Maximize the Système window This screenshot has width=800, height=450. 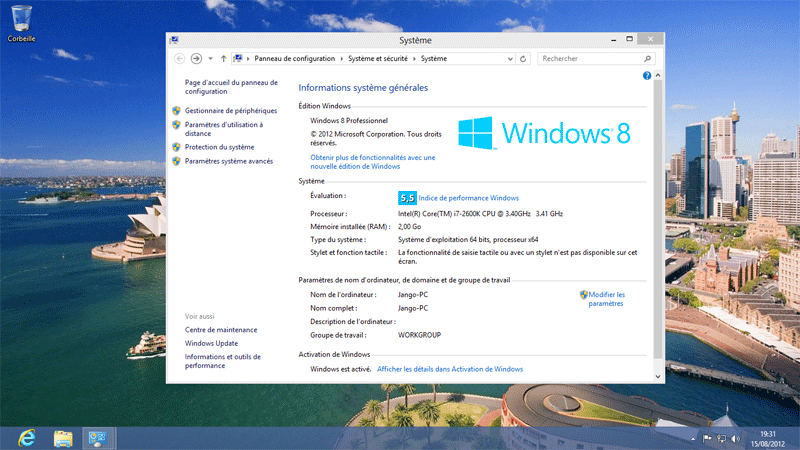(630, 39)
